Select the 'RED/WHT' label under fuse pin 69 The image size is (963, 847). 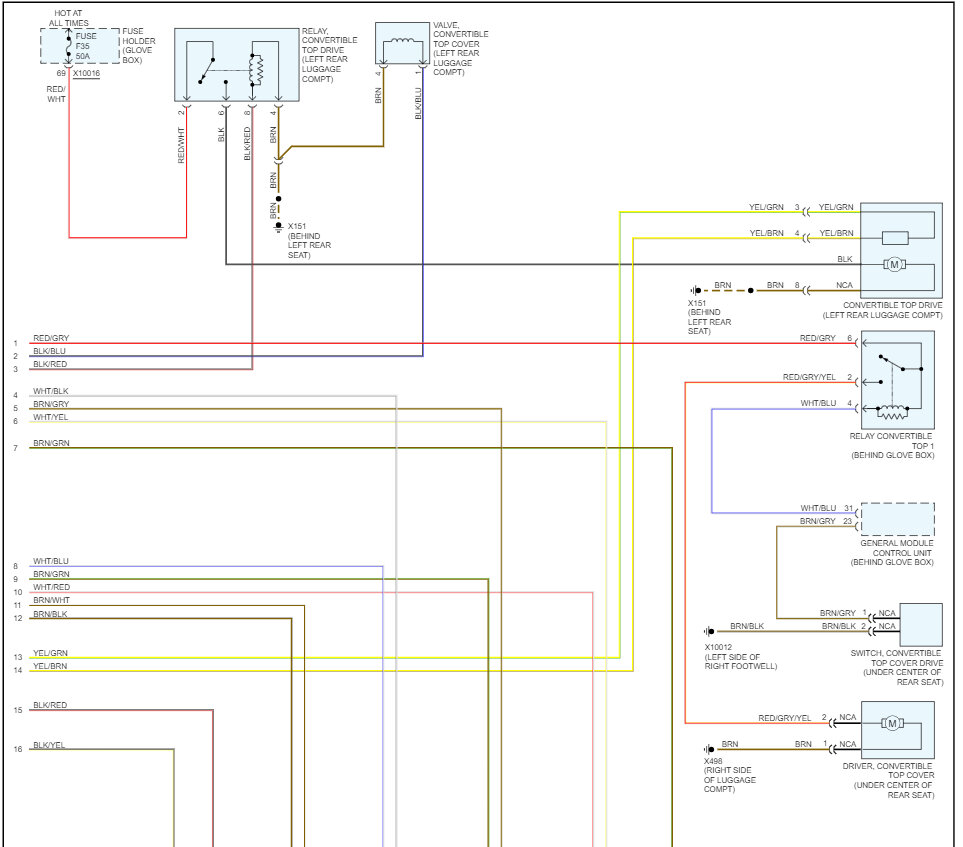(x=56, y=94)
